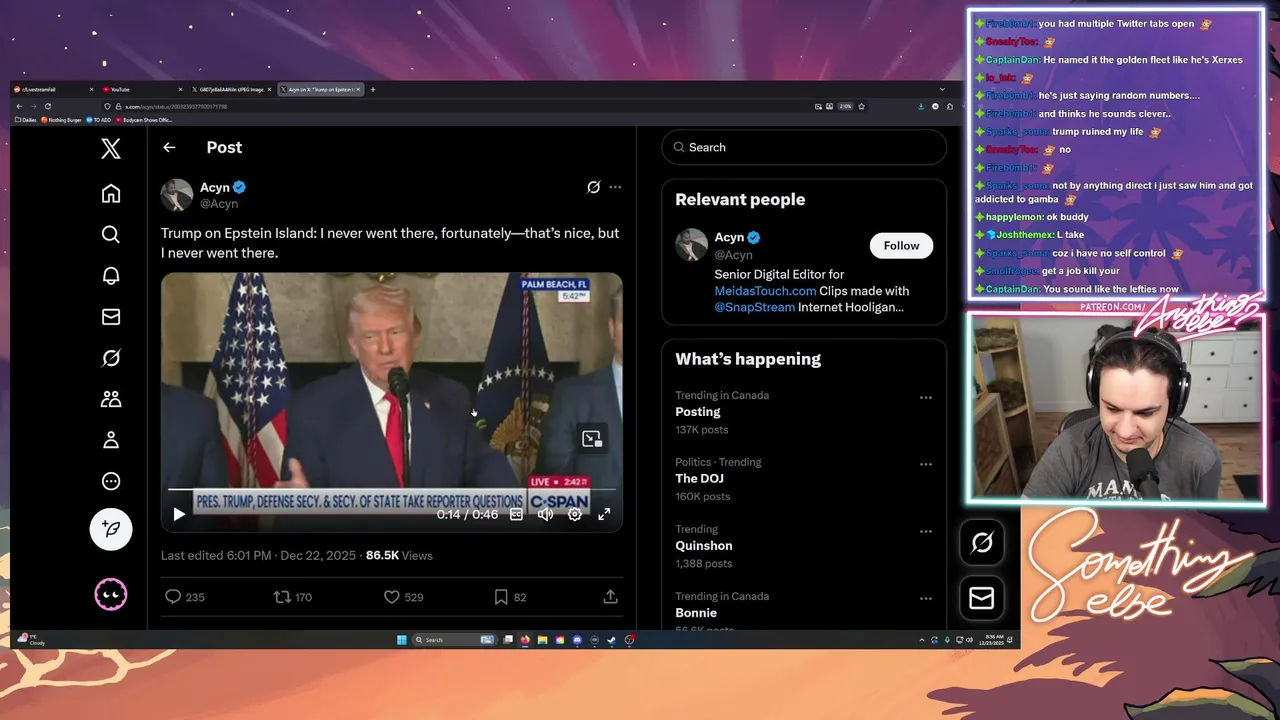Image resolution: width=1280 pixels, height=720 pixels.
Task: Click browser back arrow
Action: coord(19,106)
